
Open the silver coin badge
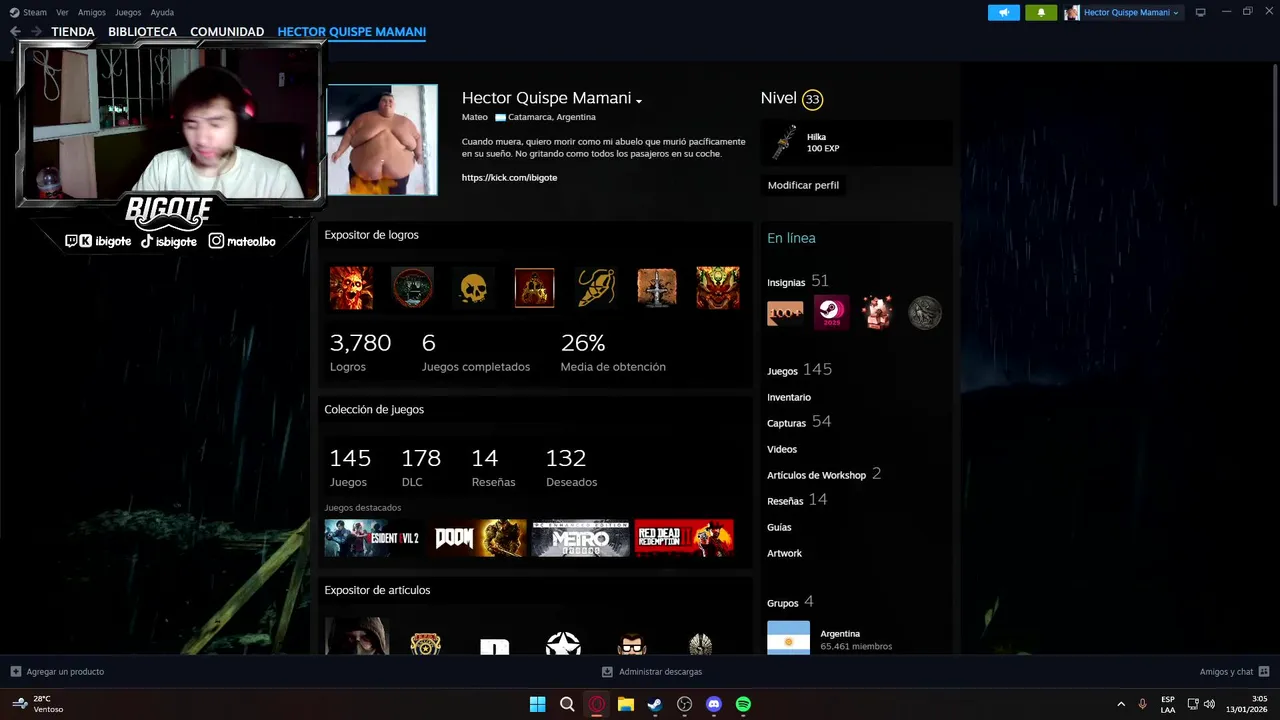pyautogui.click(x=924, y=313)
